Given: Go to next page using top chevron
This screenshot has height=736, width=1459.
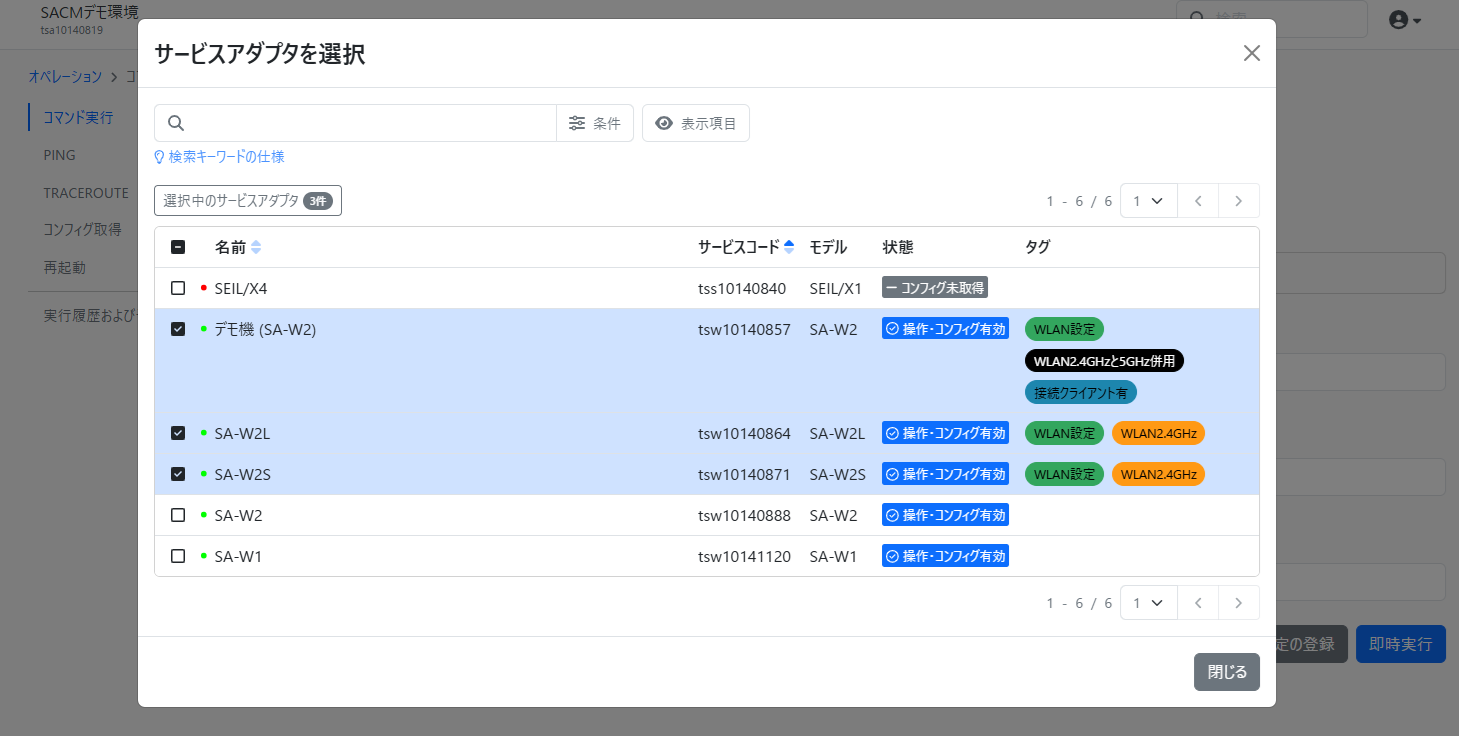Looking at the screenshot, I should [x=1238, y=201].
